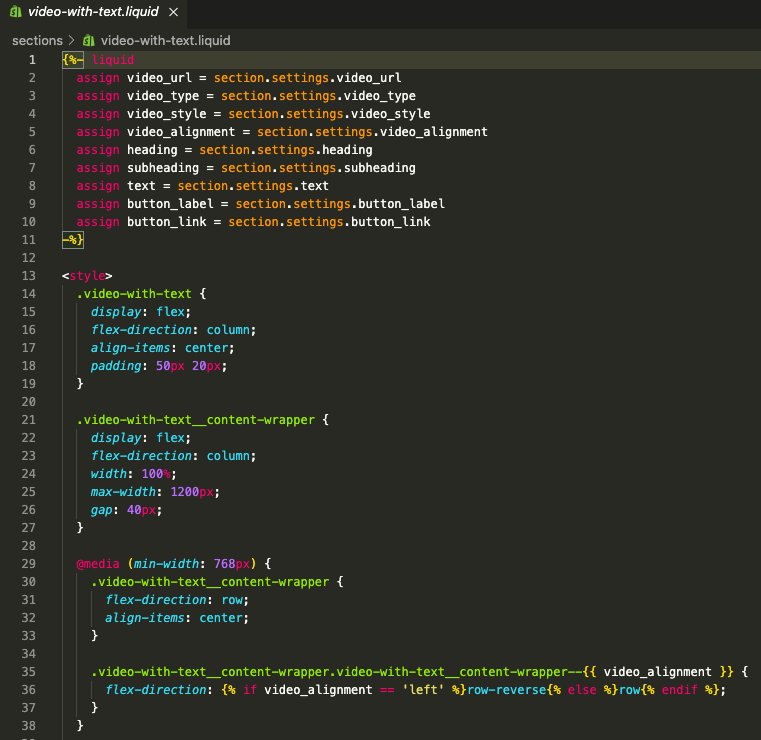Click 'section.settings.video_alignment' on line 5
761x740 pixels.
[372, 132]
